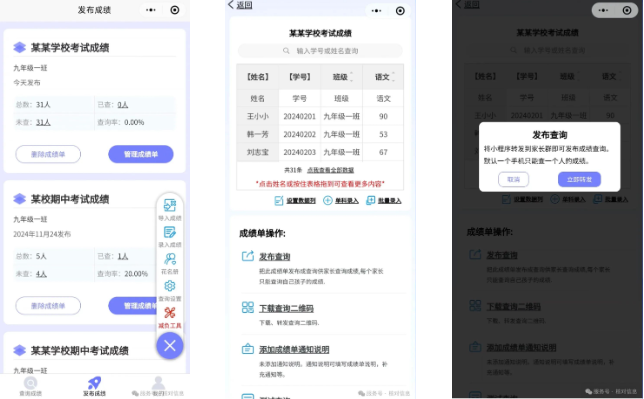The height and width of the screenshot is (399, 644).
Task: Select the red 减负工具 icon
Action: point(170,313)
